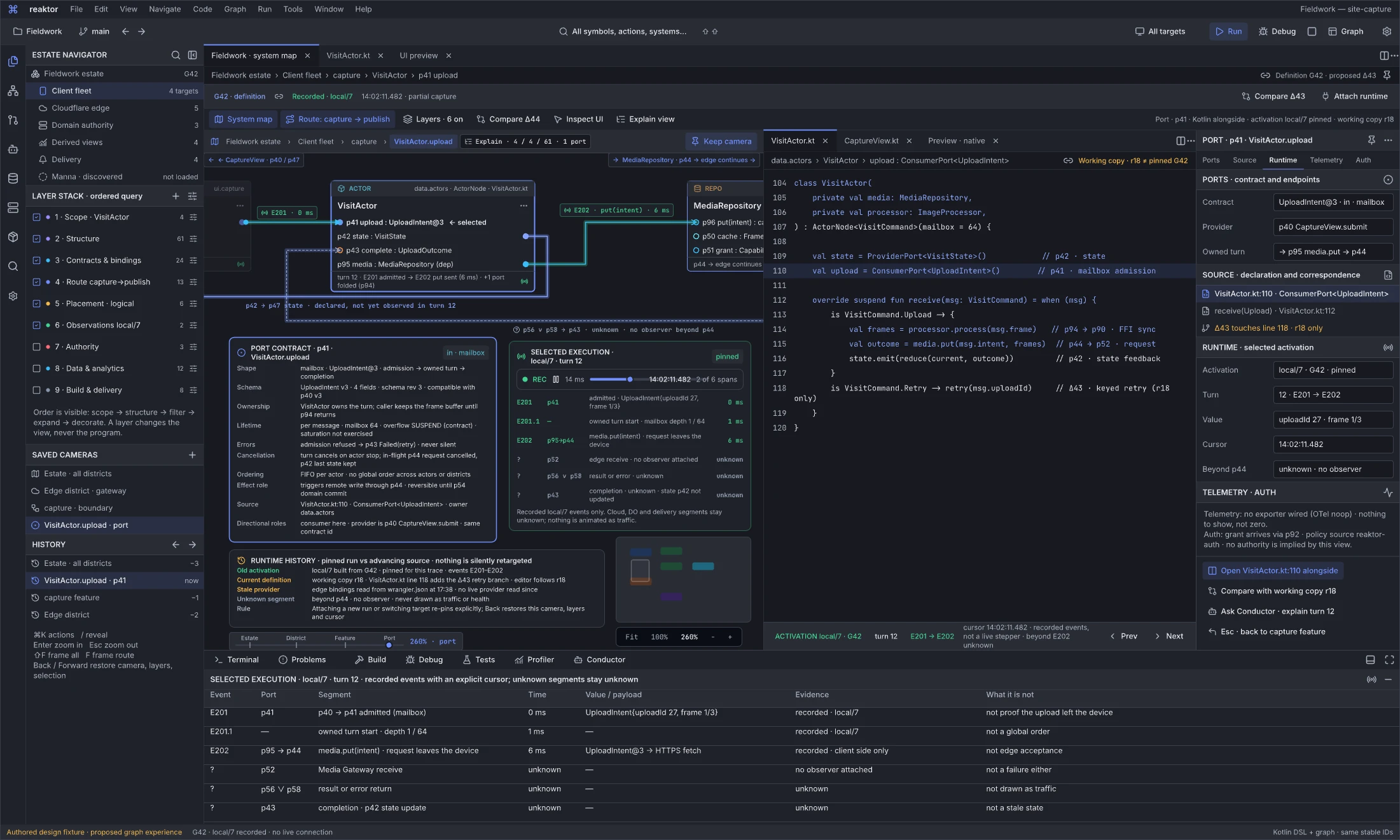Screen dimensions: 1400x840
Task: Go back in History panel
Action: coord(176,545)
